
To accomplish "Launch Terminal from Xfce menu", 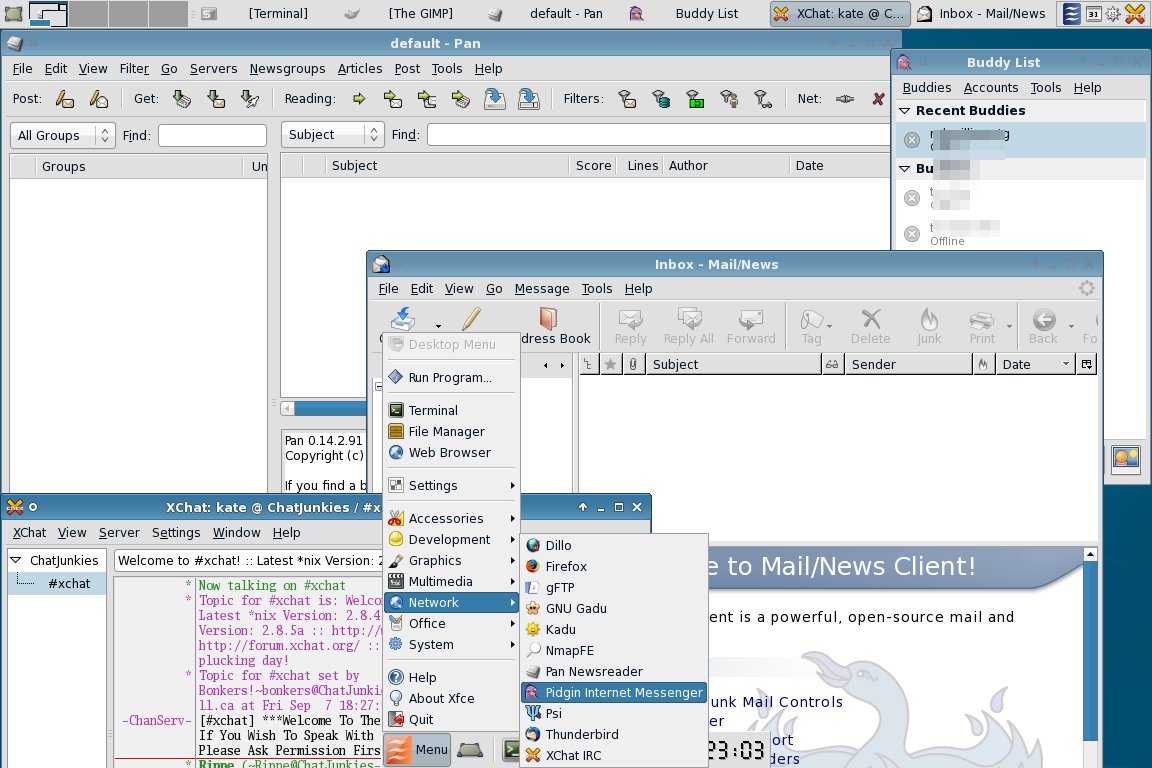I will click(450, 410).
